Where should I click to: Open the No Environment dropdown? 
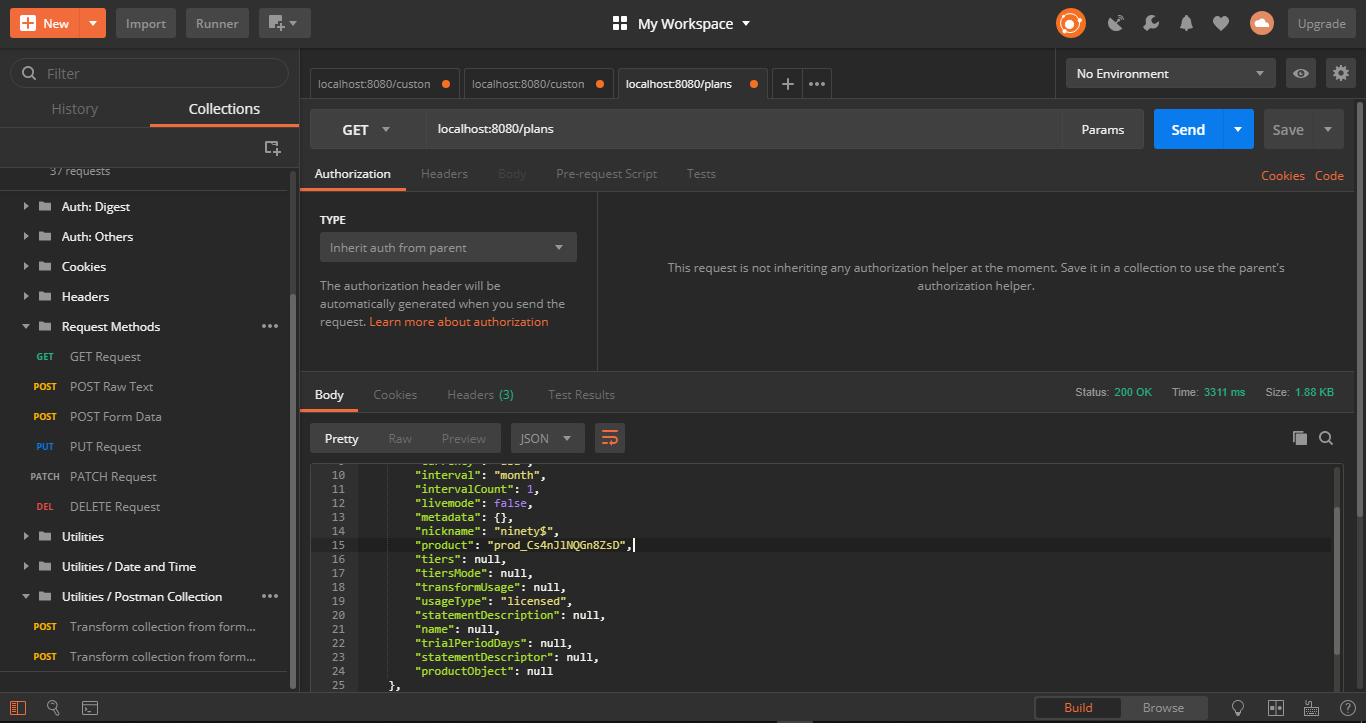point(1171,73)
